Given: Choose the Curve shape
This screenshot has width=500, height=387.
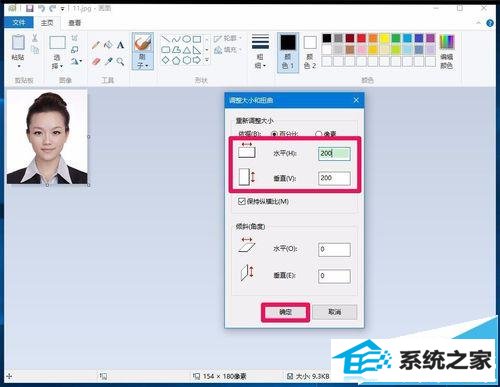Looking at the screenshot, I should 176,39.
